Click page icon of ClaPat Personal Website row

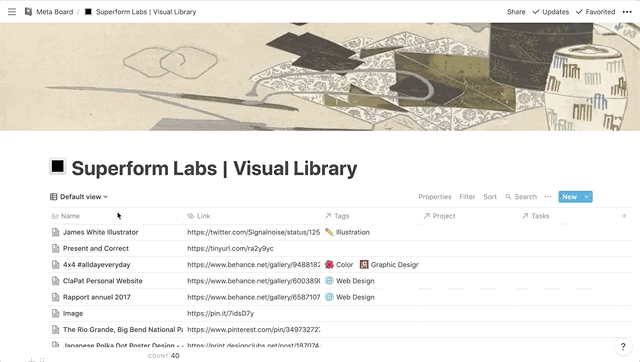tap(56, 281)
